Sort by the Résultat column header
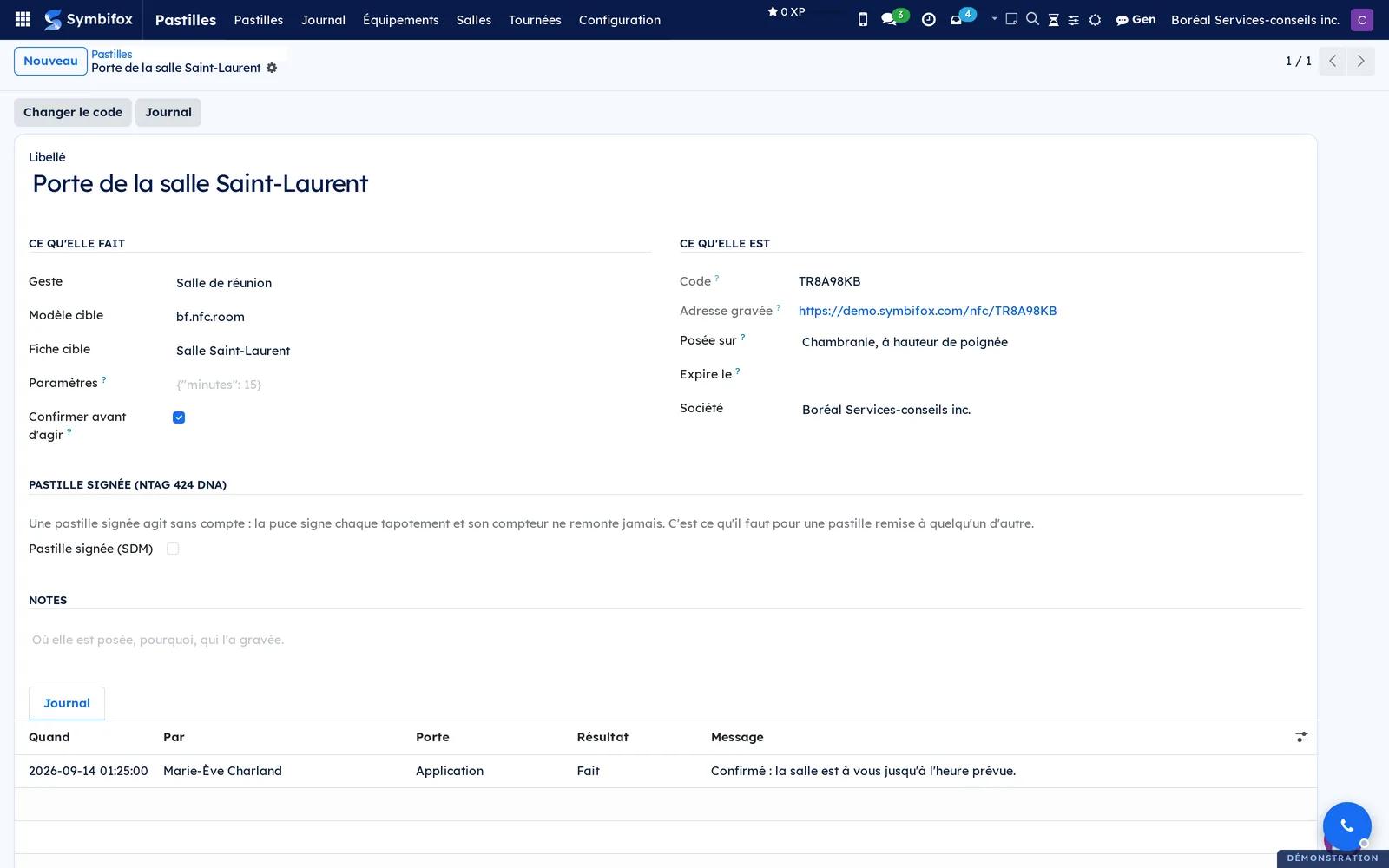Image resolution: width=1389 pixels, height=868 pixels. (x=602, y=737)
